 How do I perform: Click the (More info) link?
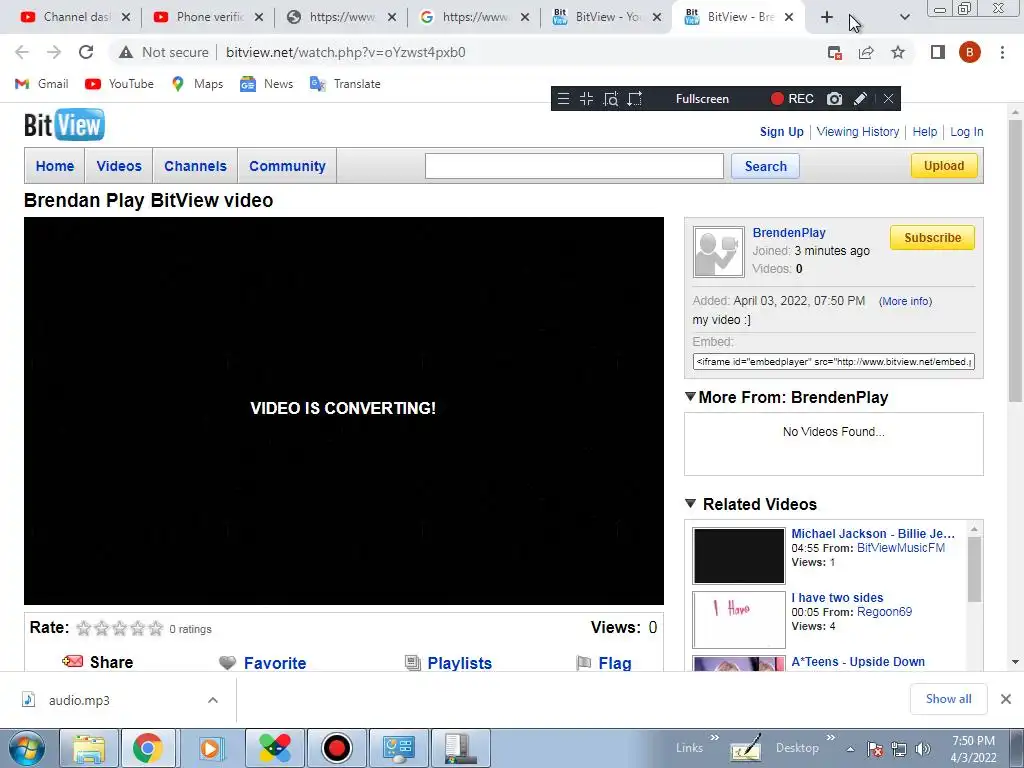[905, 301]
